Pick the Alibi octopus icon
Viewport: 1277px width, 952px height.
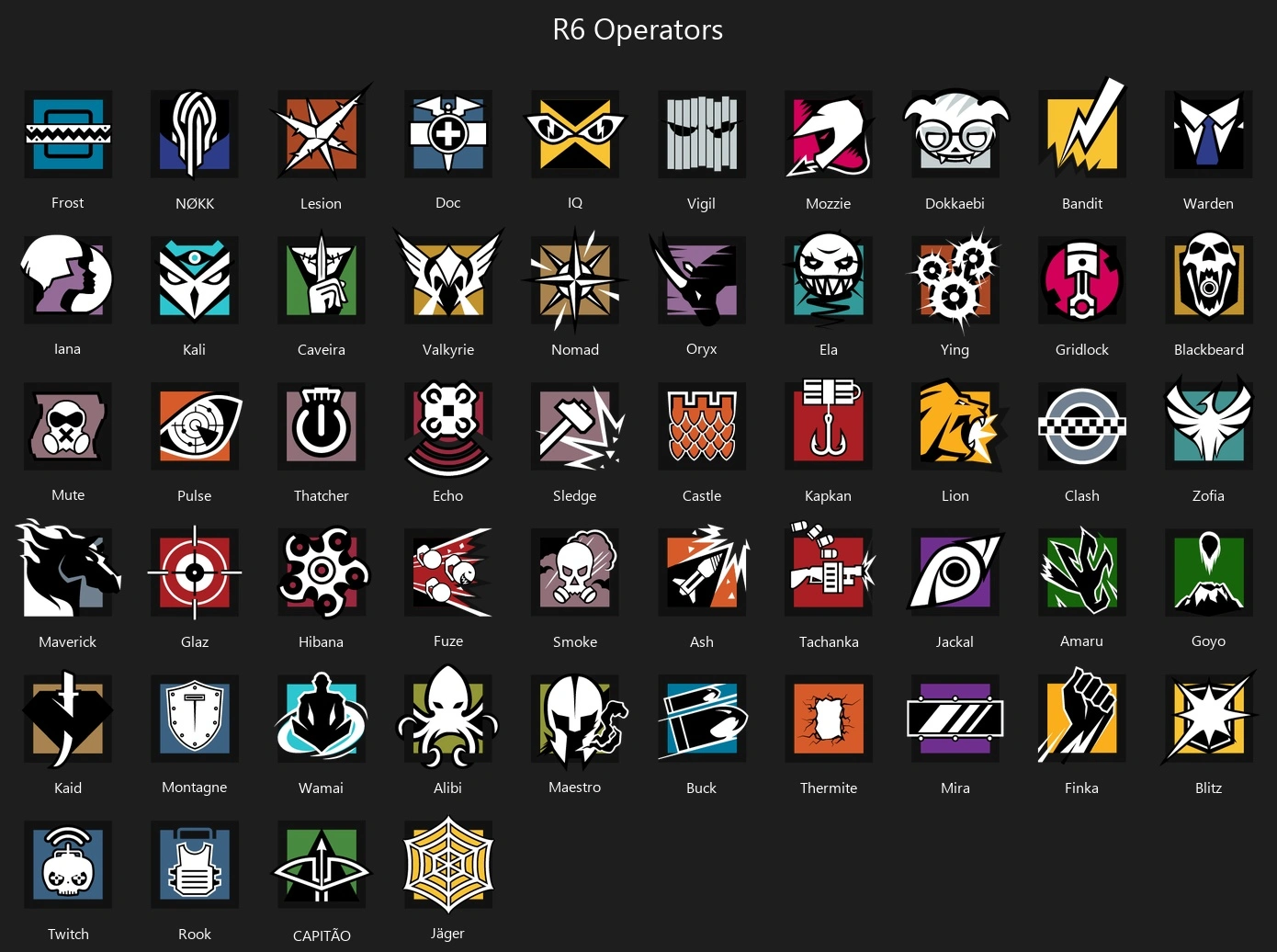pos(448,717)
